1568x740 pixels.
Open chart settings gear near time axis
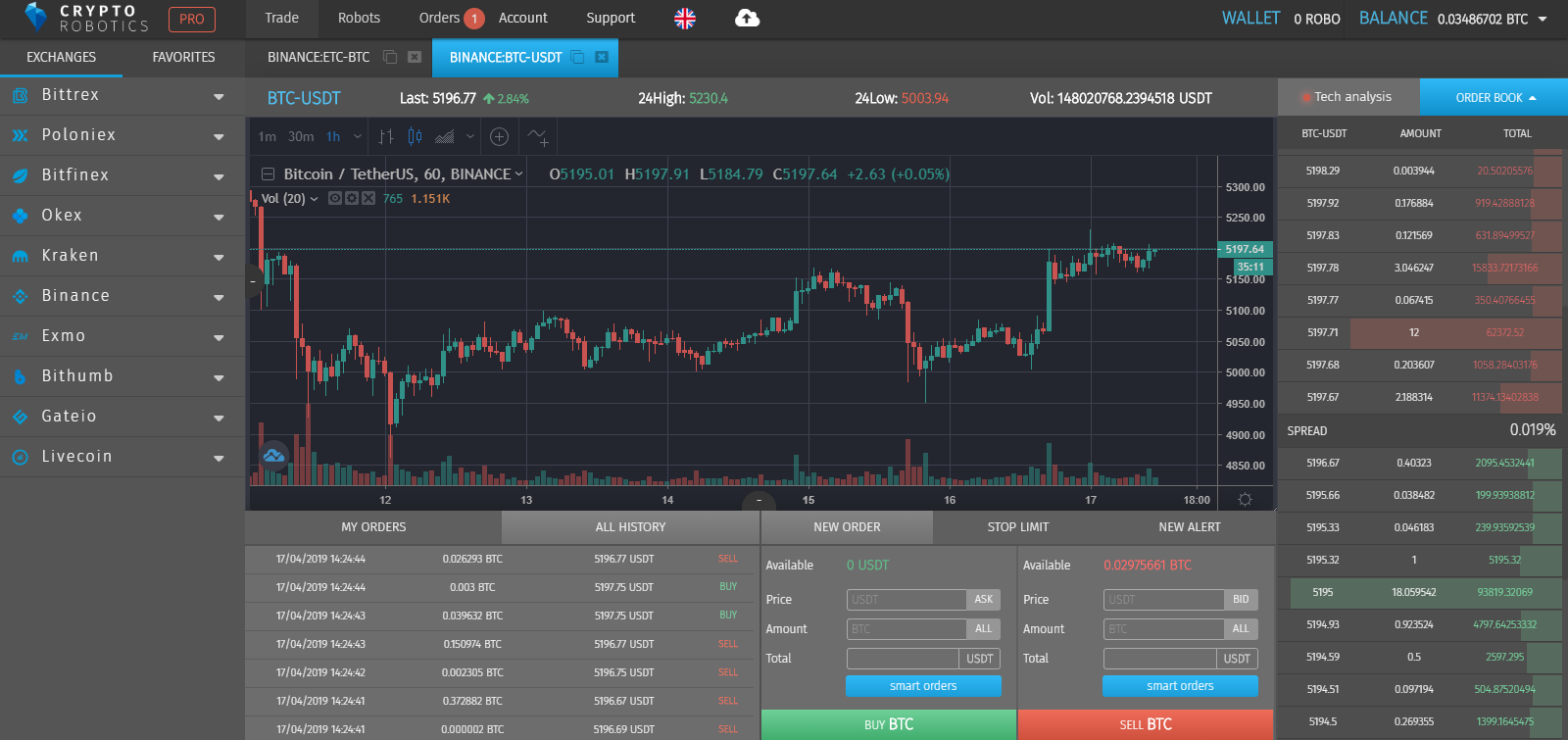pos(1245,499)
